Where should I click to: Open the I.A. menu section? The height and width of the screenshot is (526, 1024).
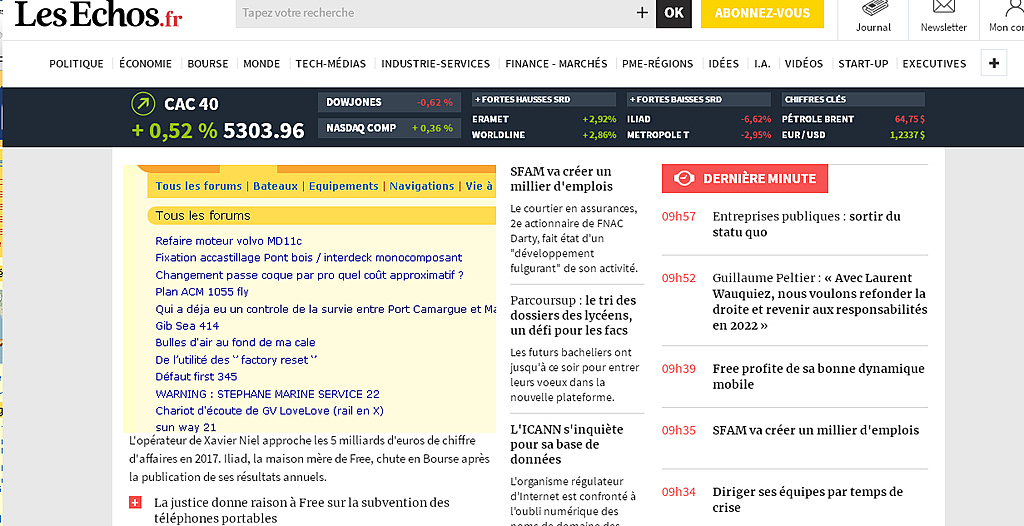coord(762,63)
